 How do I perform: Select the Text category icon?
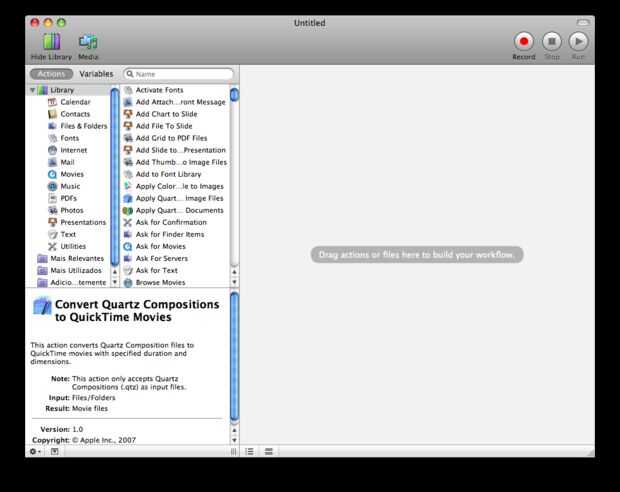pos(52,235)
